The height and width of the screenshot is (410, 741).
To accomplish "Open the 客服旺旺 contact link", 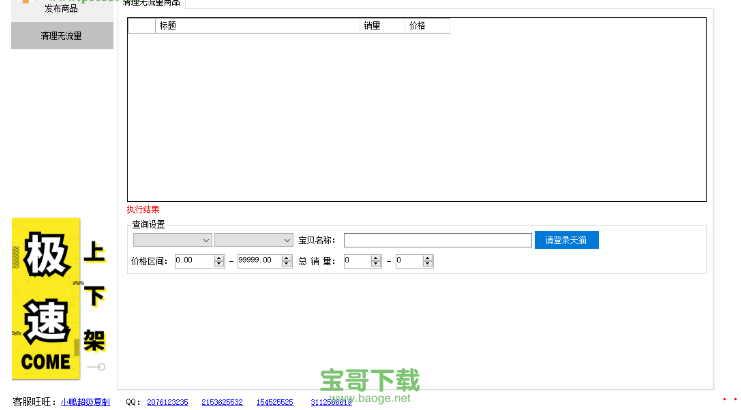I will [x=85, y=402].
